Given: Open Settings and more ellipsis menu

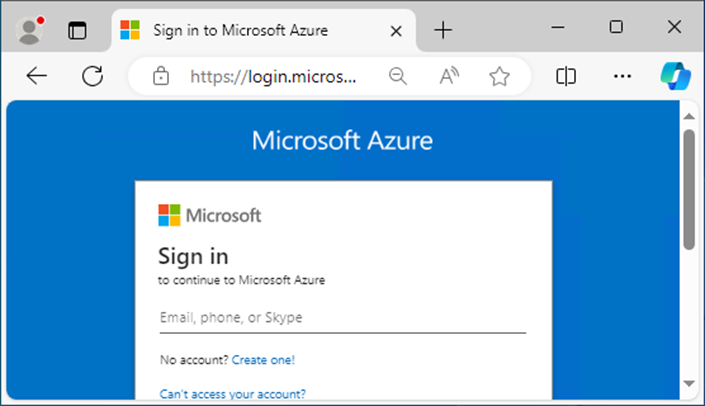Looking at the screenshot, I should 622,76.
